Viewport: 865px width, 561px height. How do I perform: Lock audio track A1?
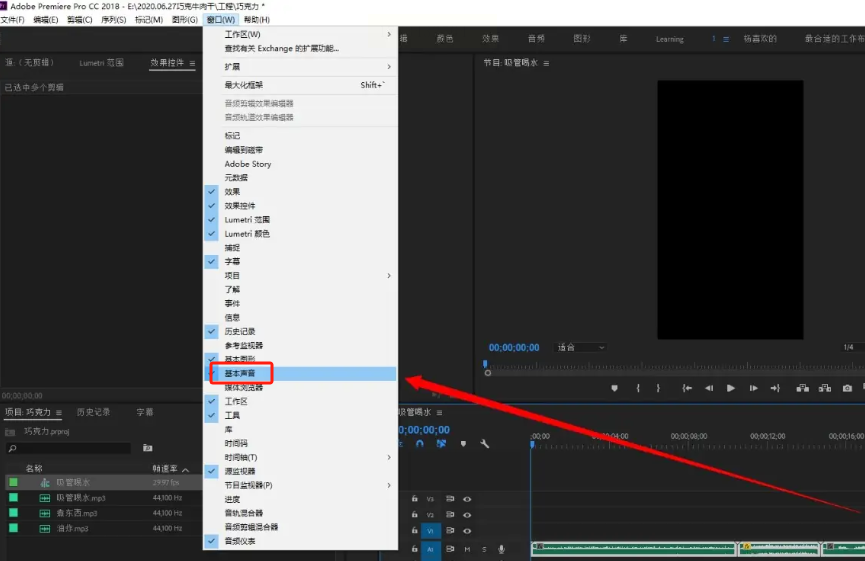coord(414,549)
